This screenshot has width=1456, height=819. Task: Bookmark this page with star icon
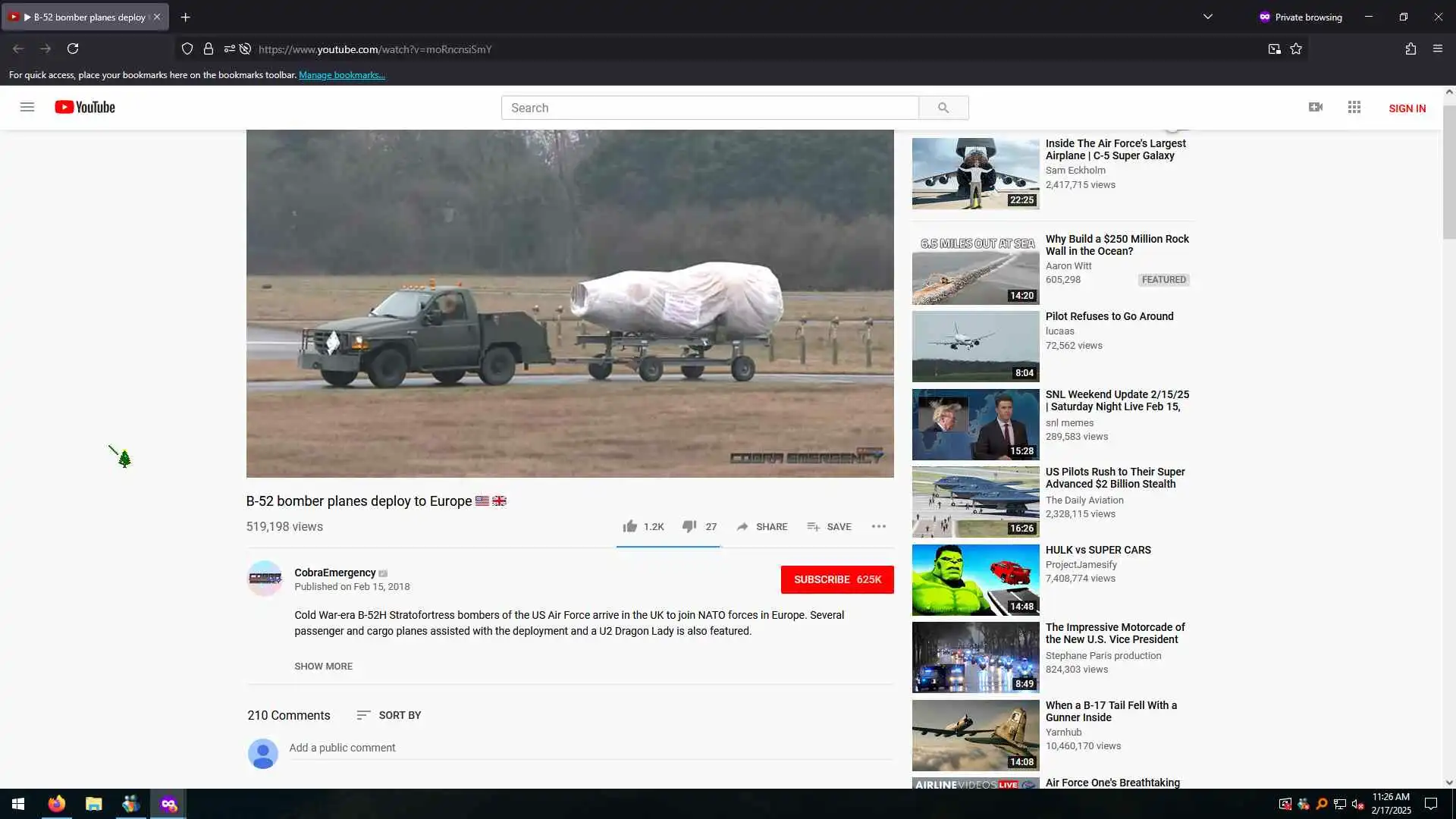pyautogui.click(x=1296, y=49)
